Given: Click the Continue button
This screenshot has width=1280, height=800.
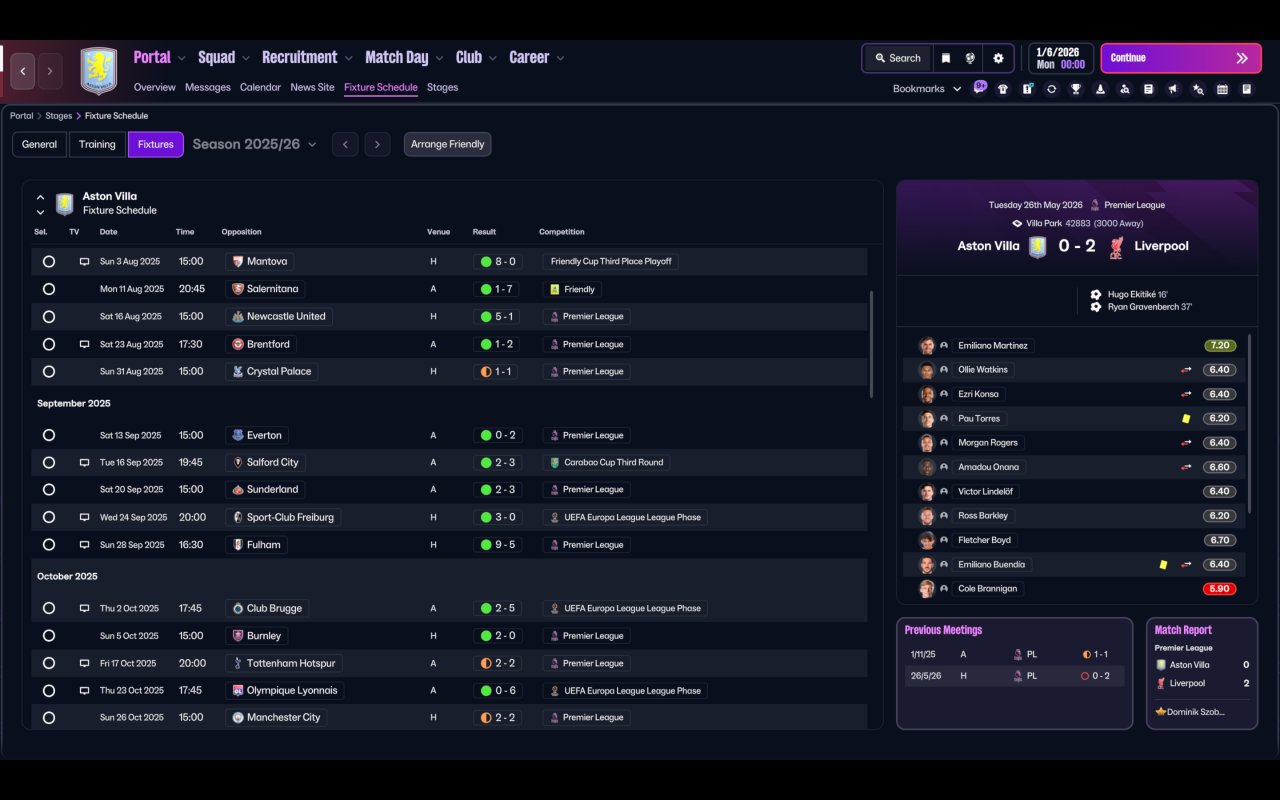Looking at the screenshot, I should coord(1181,58).
